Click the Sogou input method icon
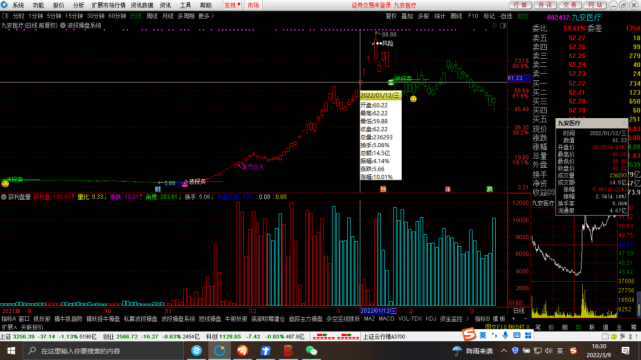The width and height of the screenshot is (641, 360). coord(469,335)
